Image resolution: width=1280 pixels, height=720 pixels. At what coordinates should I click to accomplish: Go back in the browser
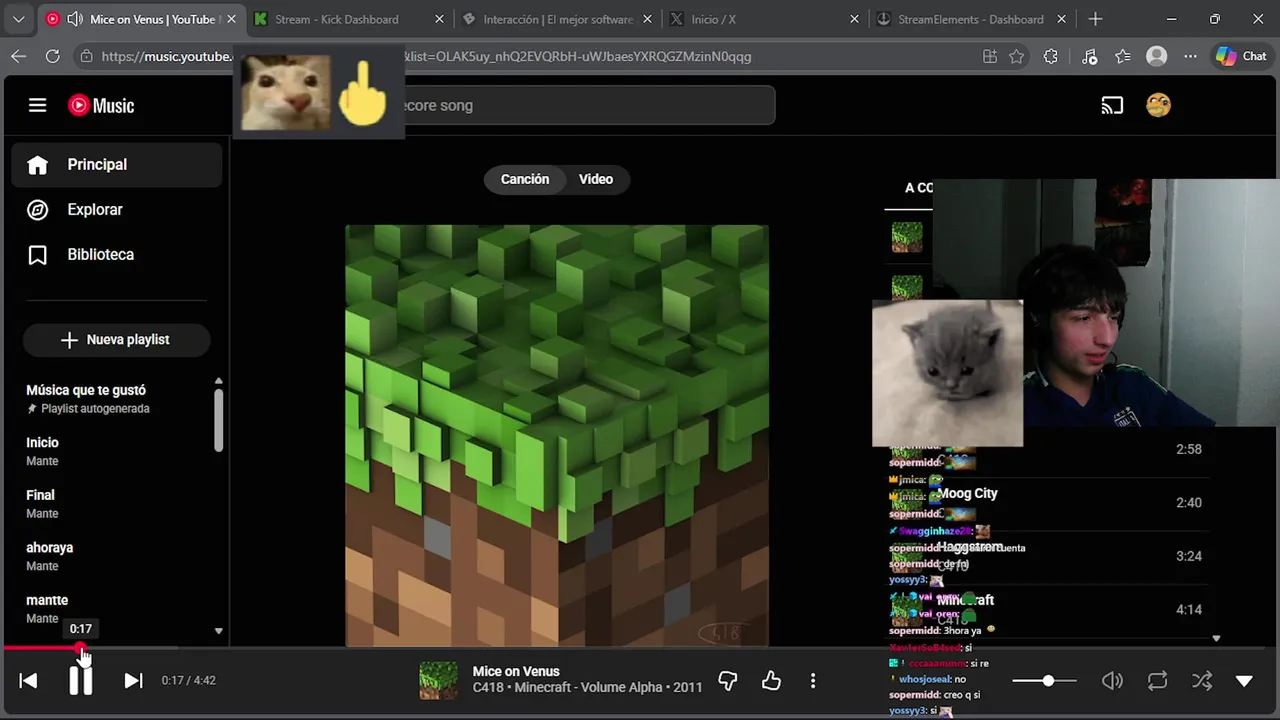click(x=18, y=57)
